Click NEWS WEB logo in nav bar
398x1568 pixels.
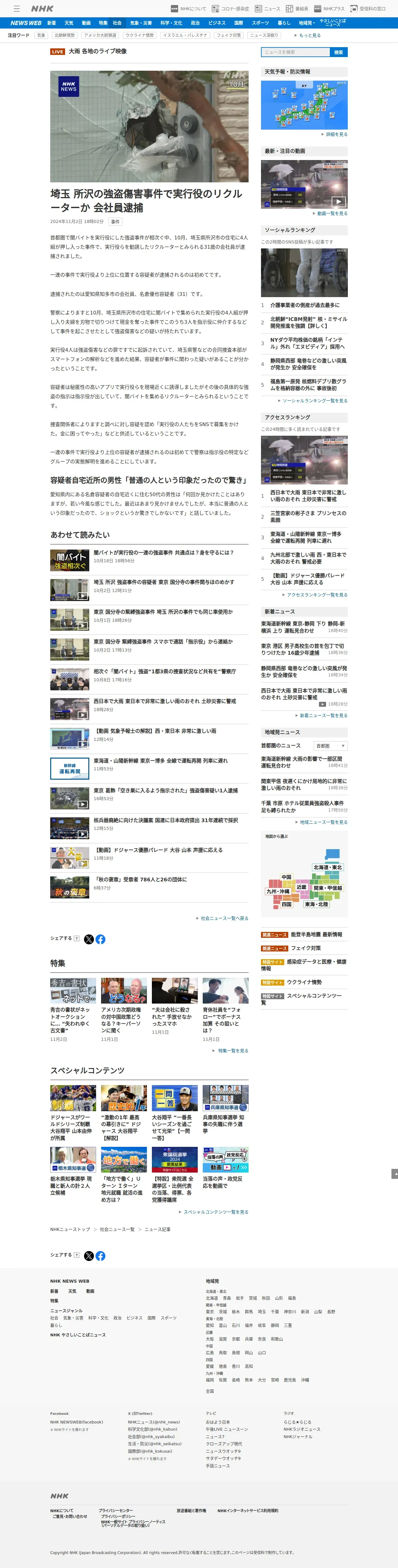[x=25, y=23]
